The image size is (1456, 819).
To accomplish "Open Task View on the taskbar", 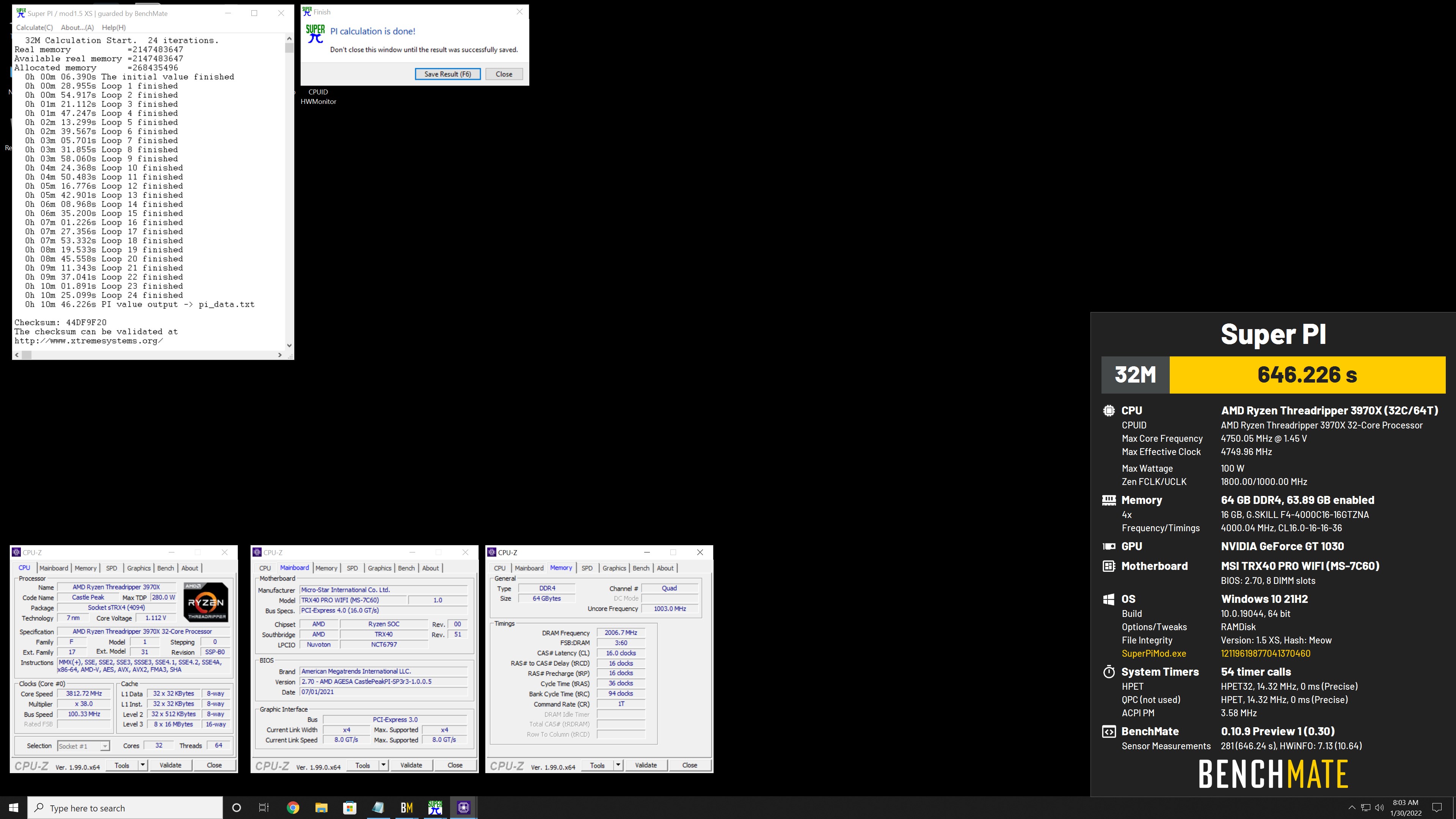I will click(264, 808).
